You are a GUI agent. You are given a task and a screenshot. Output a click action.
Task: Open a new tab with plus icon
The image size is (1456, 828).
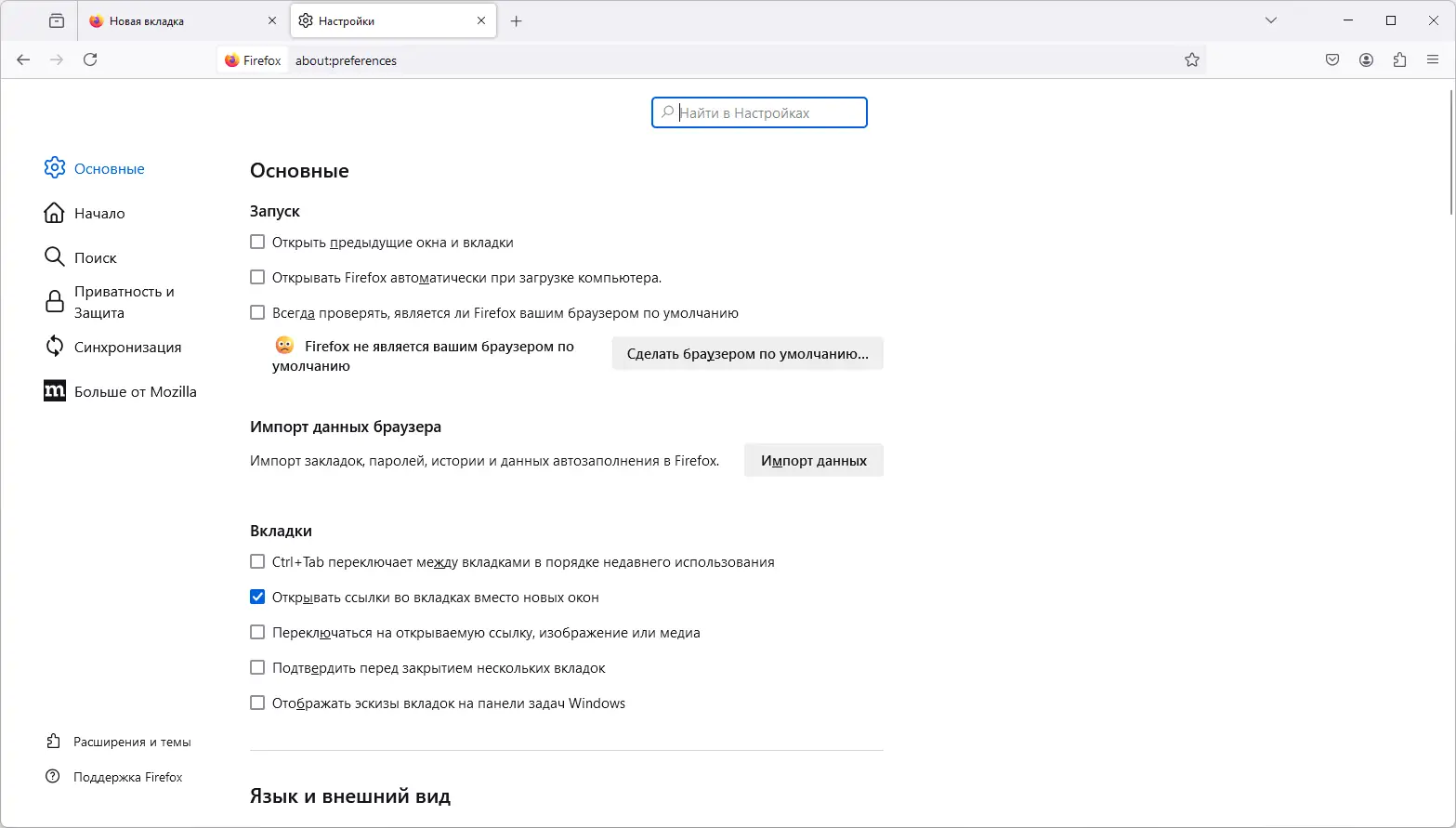click(517, 20)
